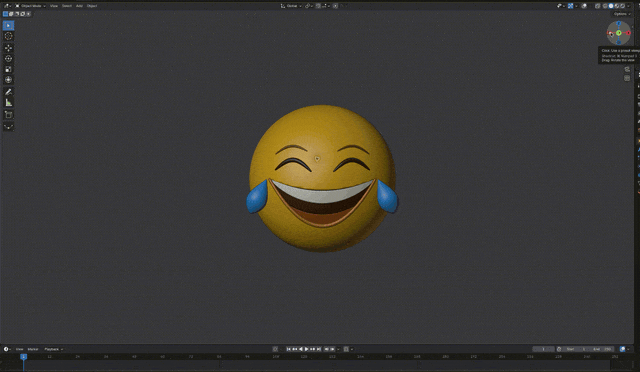Viewport: 640px width, 372px height.
Task: Play the animation forward
Action: 307,349
